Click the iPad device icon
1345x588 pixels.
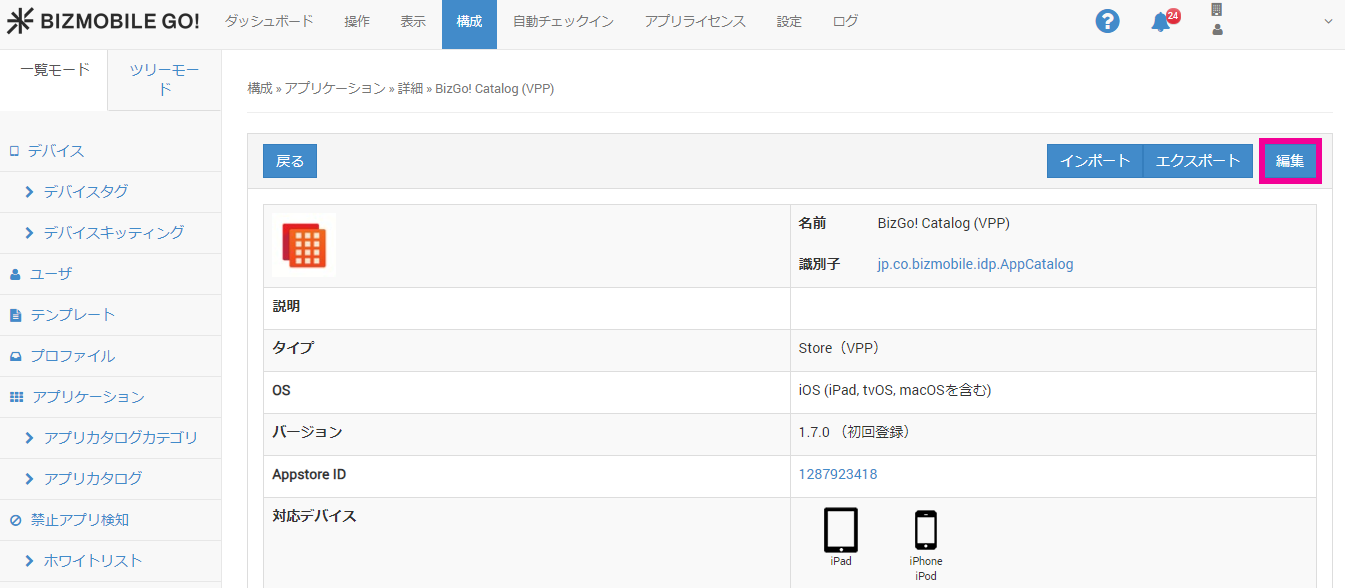pos(840,531)
